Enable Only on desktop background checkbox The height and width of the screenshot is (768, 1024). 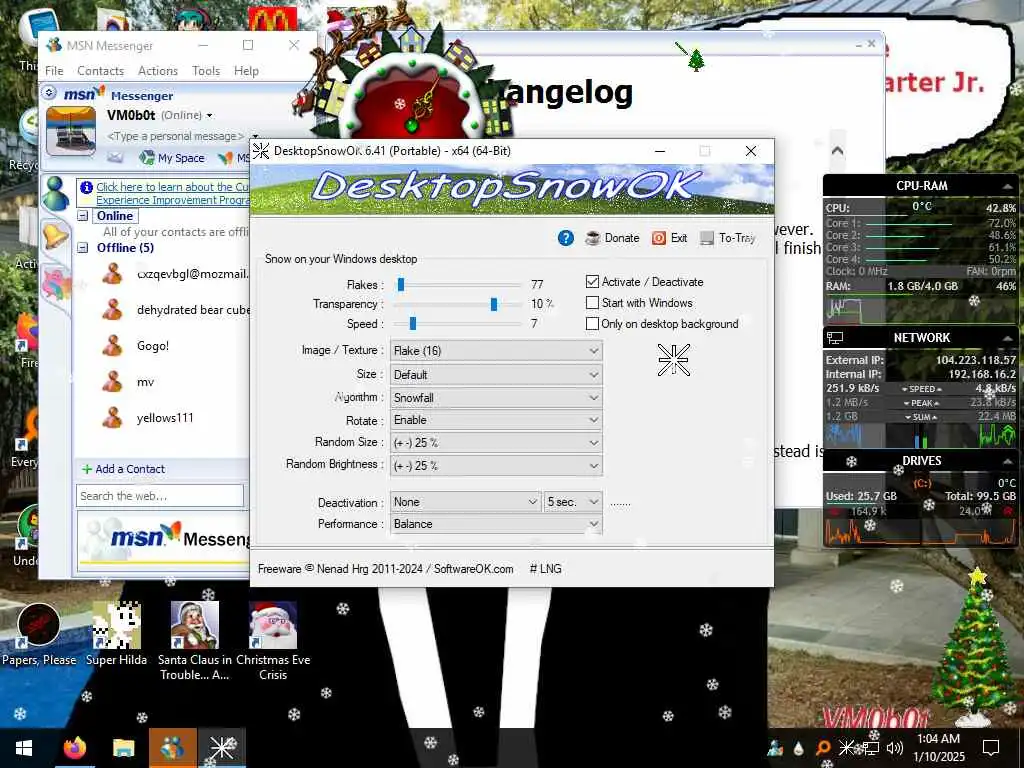pyautogui.click(x=592, y=323)
